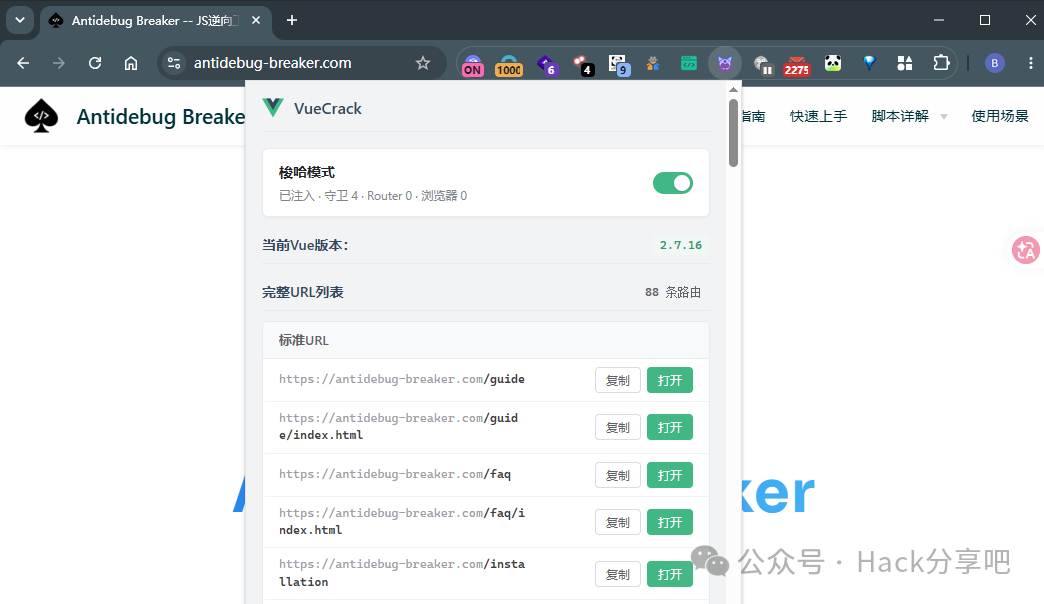The image size is (1044, 604).
Task: Open the panda extension with badge 9
Action: (x=619, y=65)
